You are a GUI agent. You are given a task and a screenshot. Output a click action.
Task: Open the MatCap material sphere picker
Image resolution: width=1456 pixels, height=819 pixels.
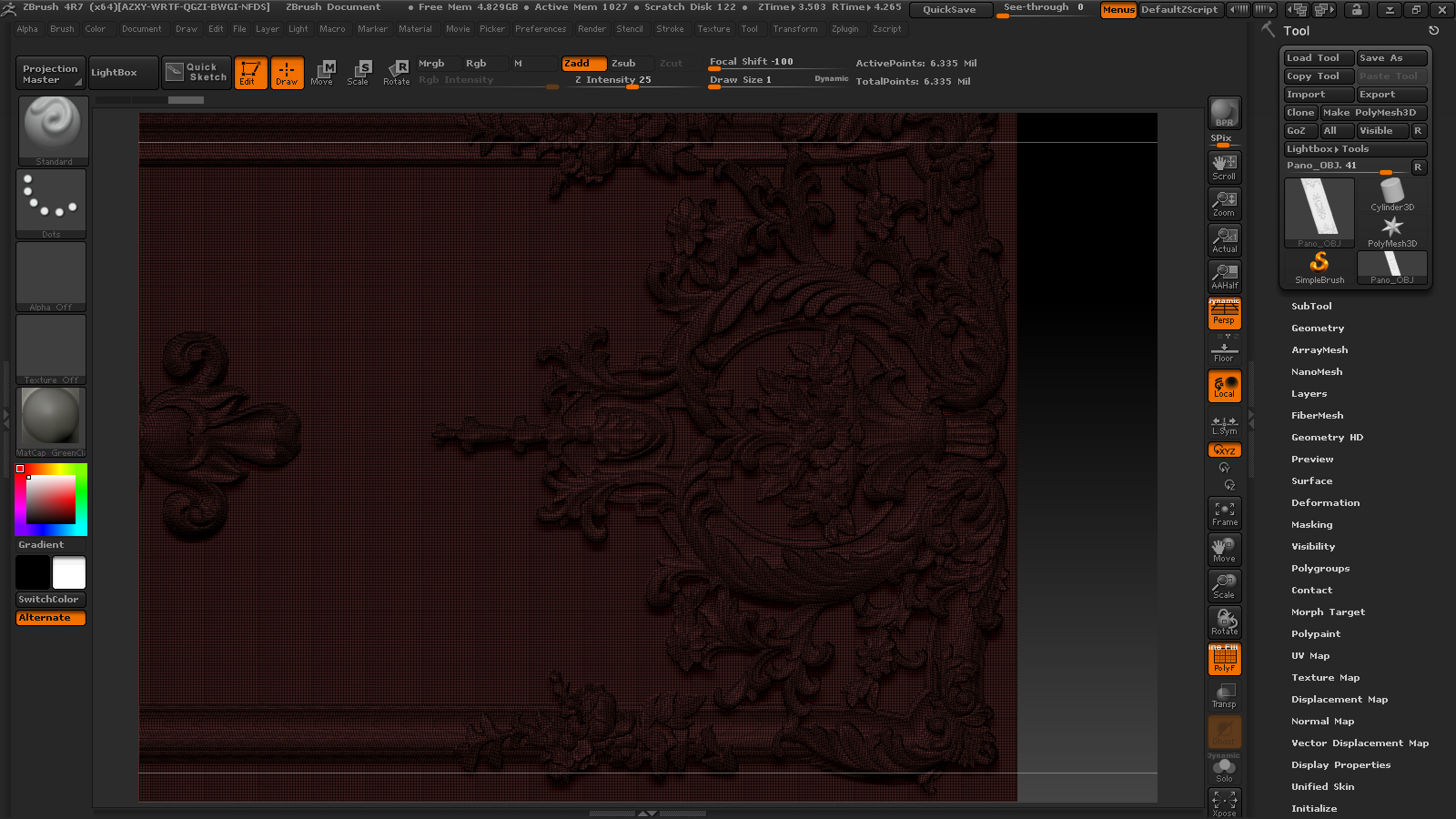[x=51, y=420]
